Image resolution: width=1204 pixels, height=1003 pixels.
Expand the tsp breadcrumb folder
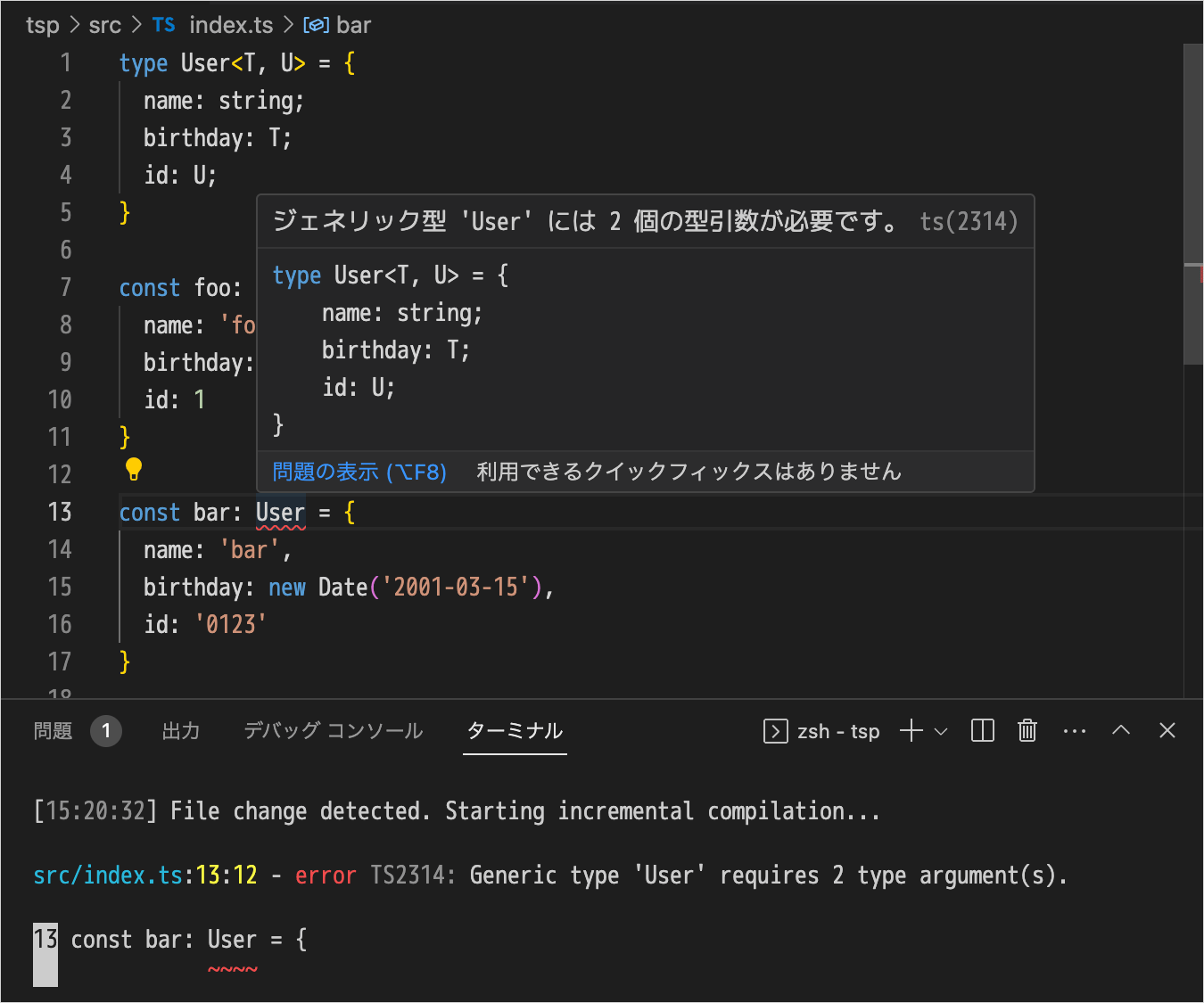click(x=42, y=25)
